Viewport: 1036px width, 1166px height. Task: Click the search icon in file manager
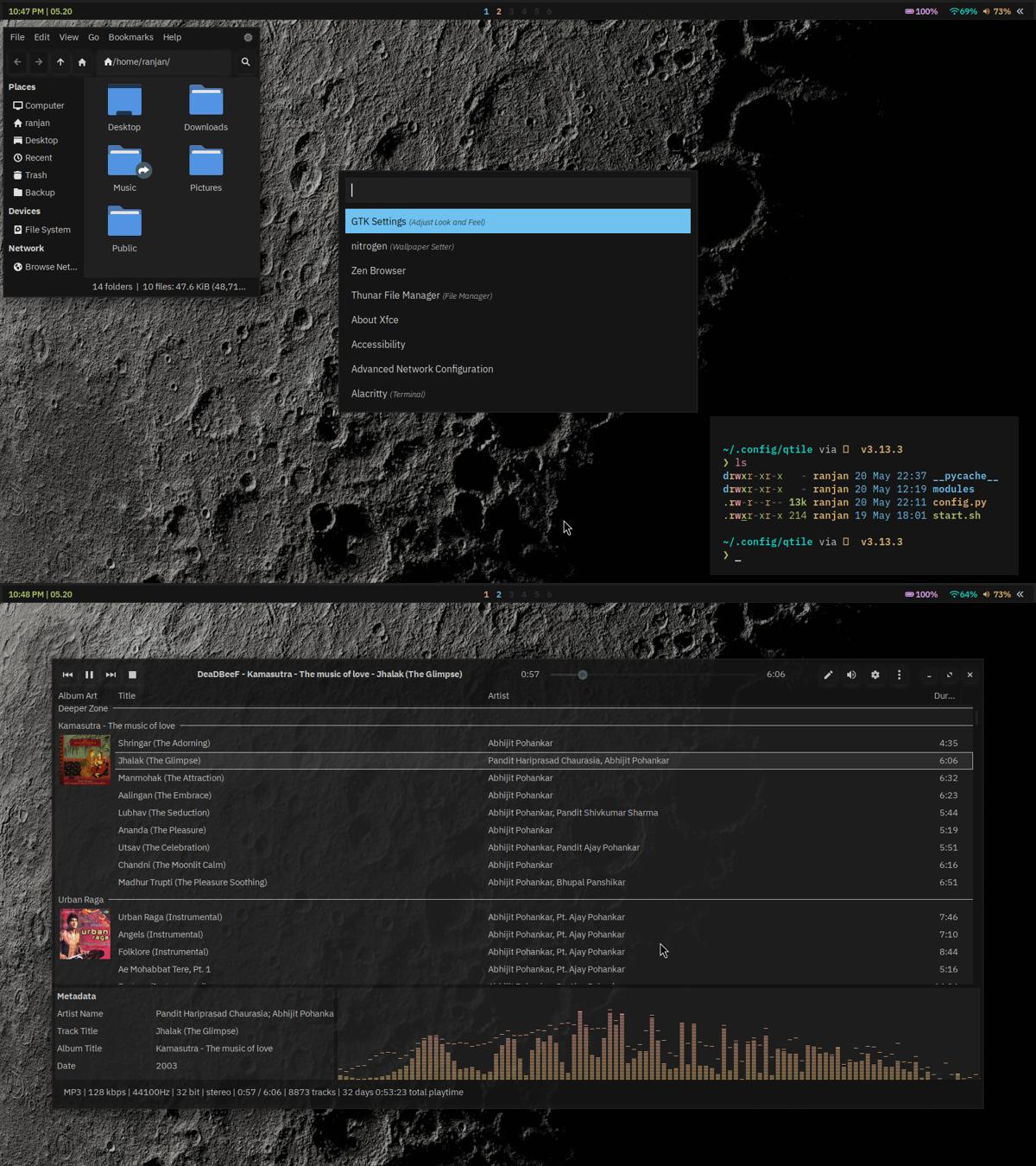coord(245,62)
